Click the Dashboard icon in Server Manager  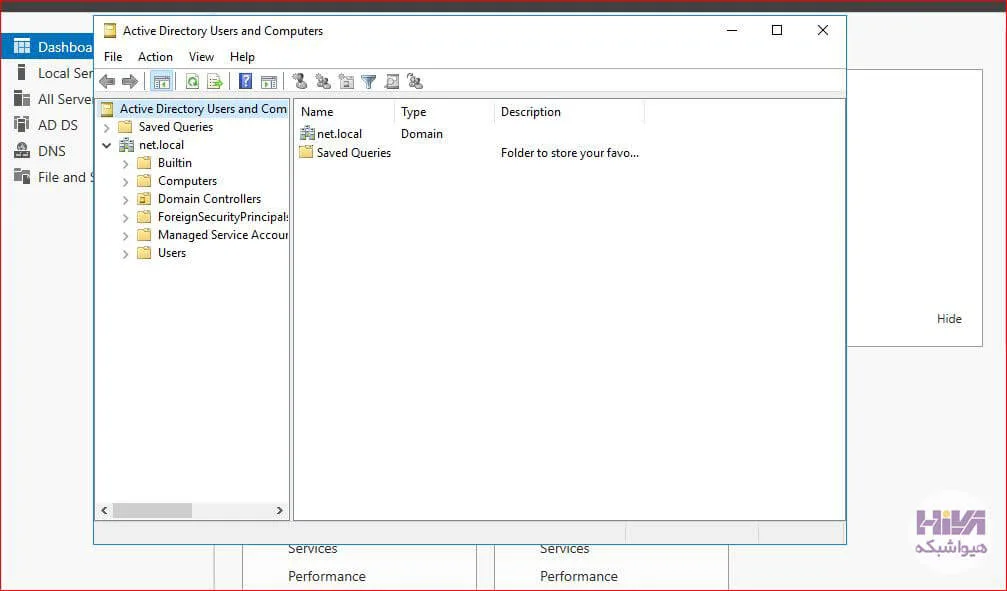[x=22, y=46]
